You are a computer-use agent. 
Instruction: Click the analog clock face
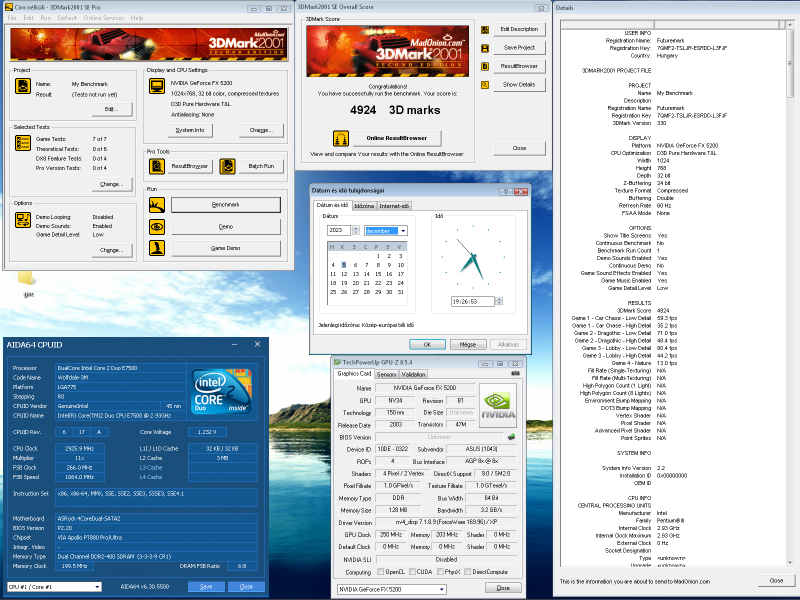(x=473, y=257)
